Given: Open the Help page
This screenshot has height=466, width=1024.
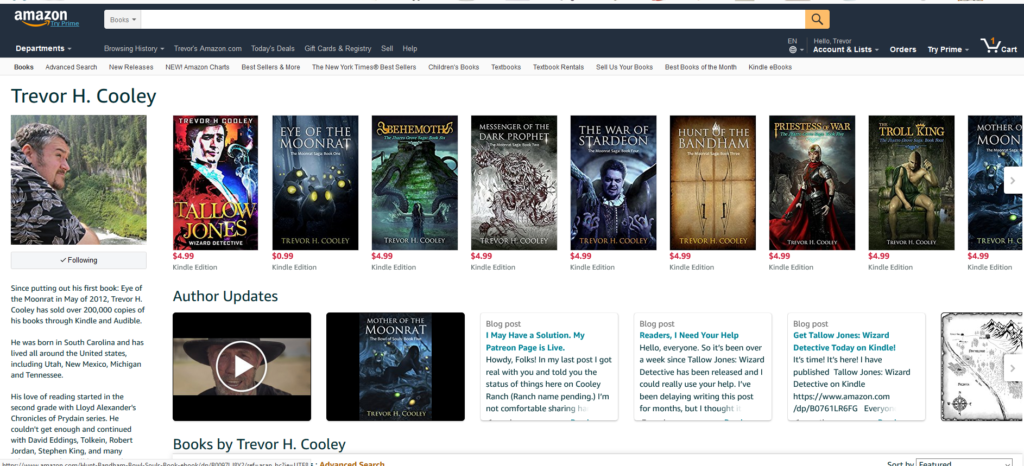Looking at the screenshot, I should [x=410, y=49].
